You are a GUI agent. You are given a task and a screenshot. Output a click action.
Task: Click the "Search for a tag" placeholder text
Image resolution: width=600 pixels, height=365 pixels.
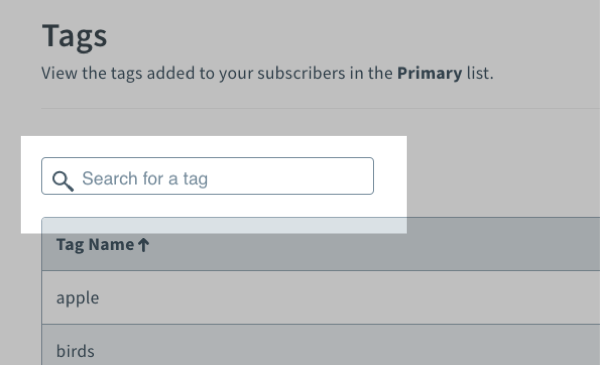click(x=145, y=179)
